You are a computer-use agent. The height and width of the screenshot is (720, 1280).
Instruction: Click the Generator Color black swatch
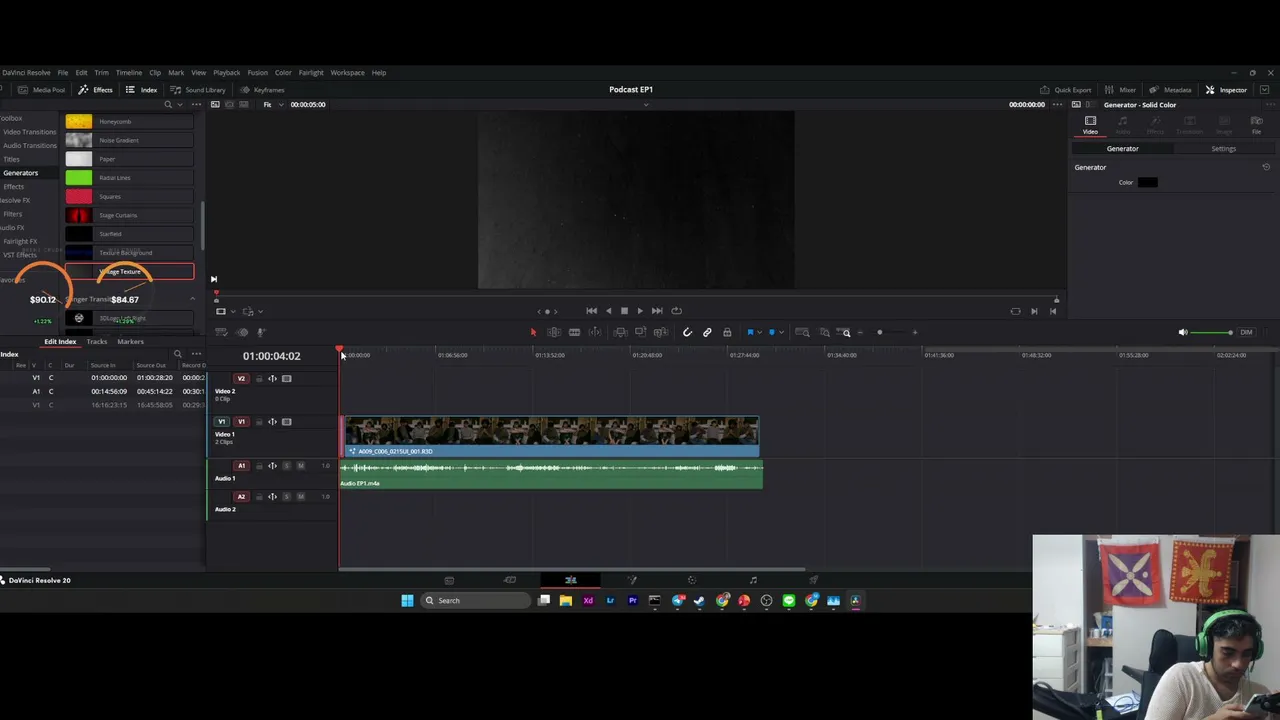click(x=1147, y=182)
